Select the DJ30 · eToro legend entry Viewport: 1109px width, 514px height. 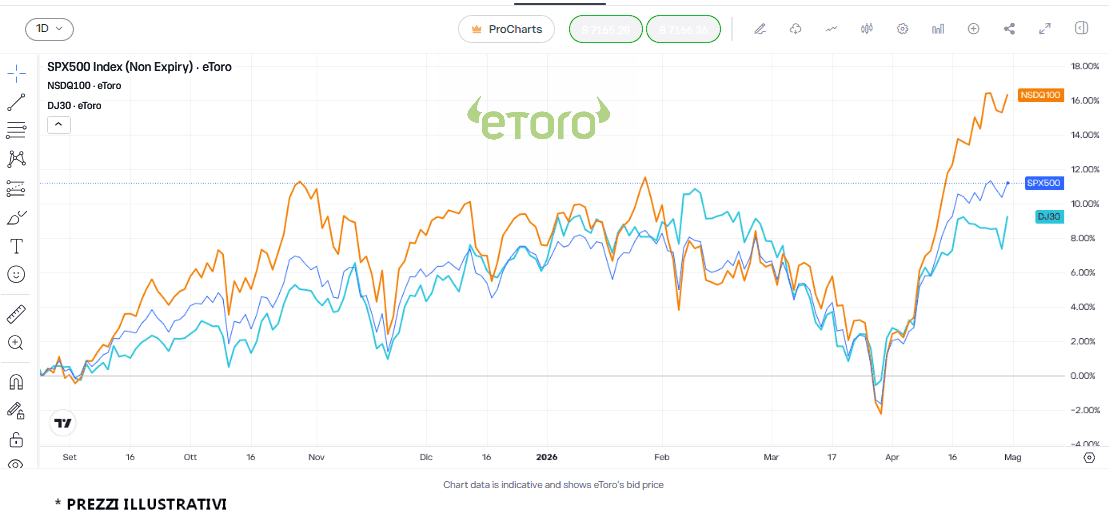point(74,105)
